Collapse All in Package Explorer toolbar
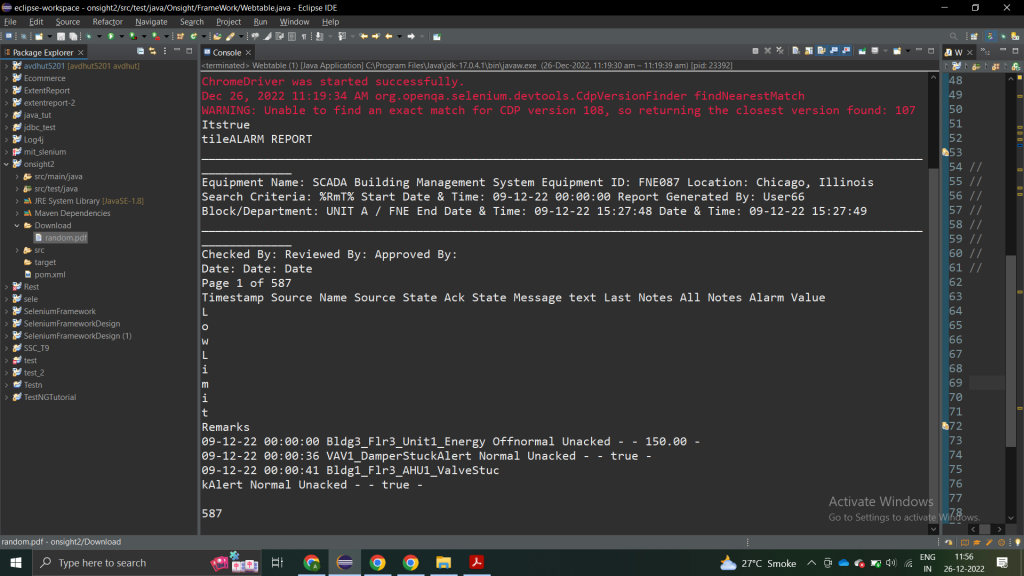The image size is (1024, 576). click(140, 51)
